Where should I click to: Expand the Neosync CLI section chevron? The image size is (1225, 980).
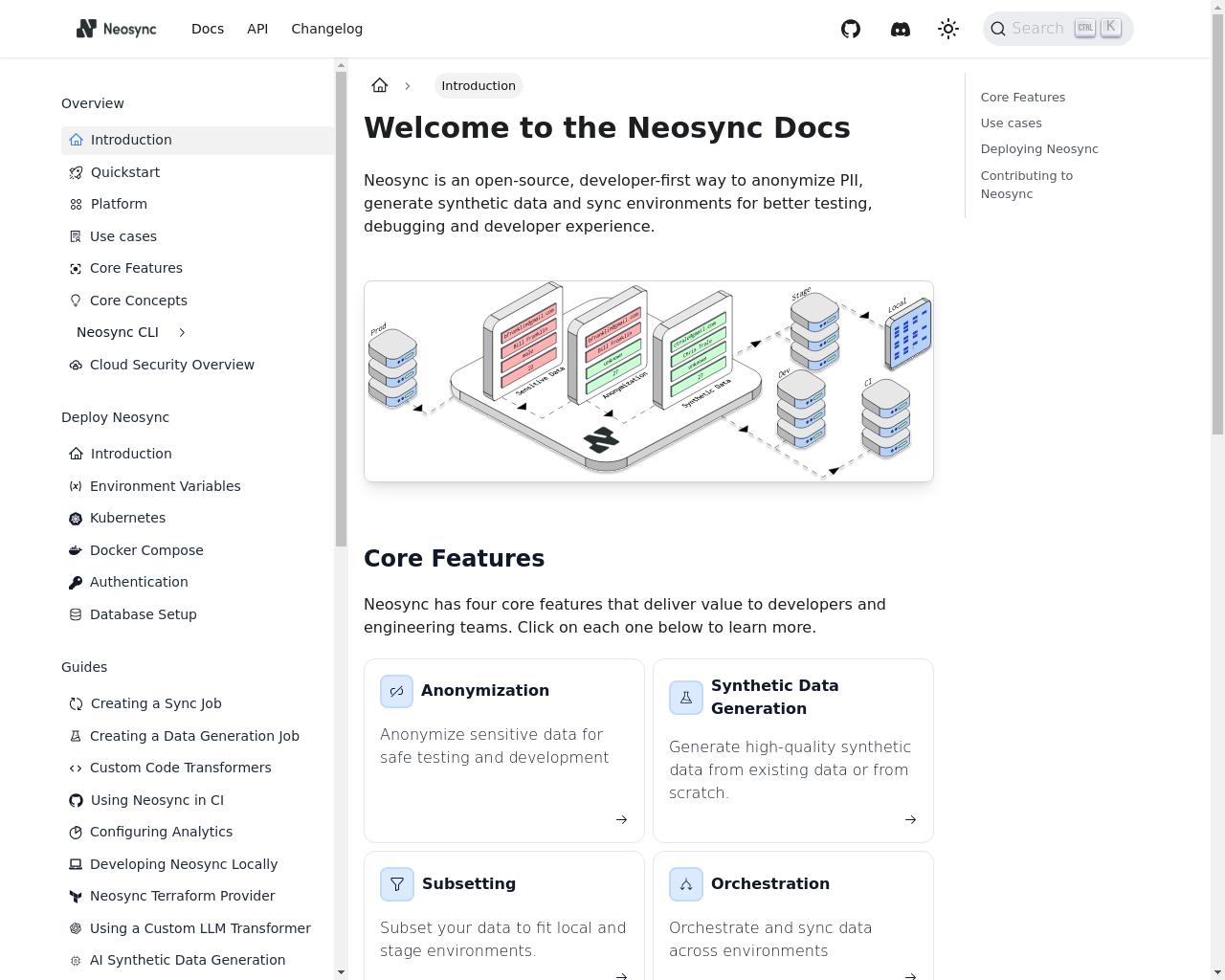(182, 332)
